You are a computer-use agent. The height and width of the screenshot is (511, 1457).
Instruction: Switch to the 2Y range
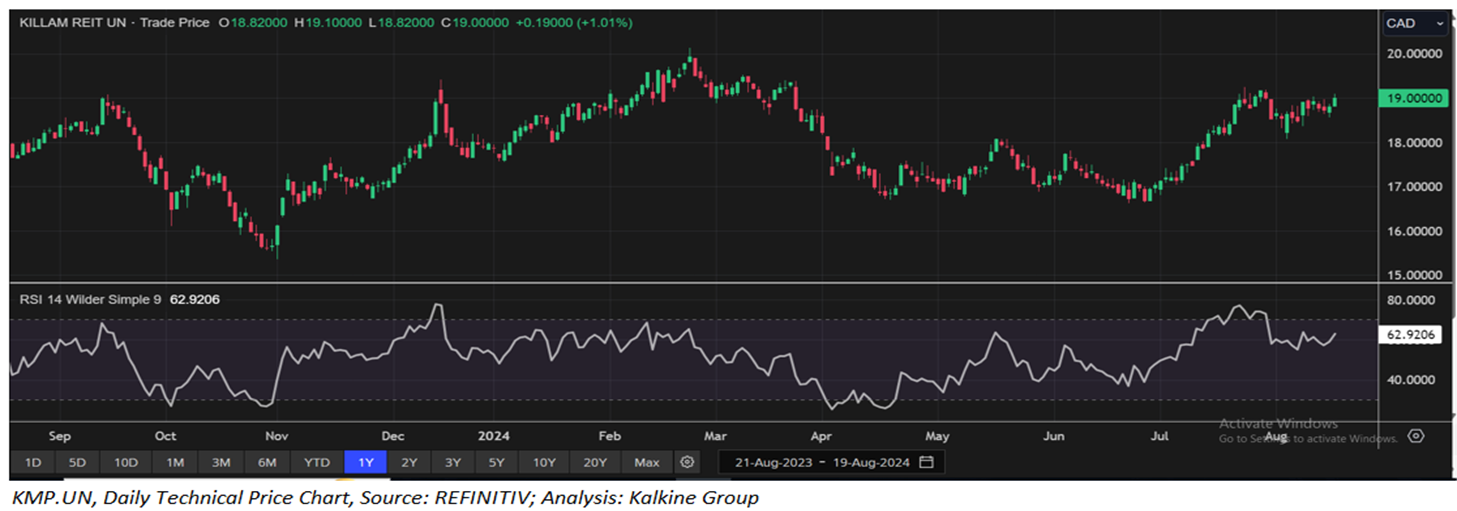tap(409, 462)
